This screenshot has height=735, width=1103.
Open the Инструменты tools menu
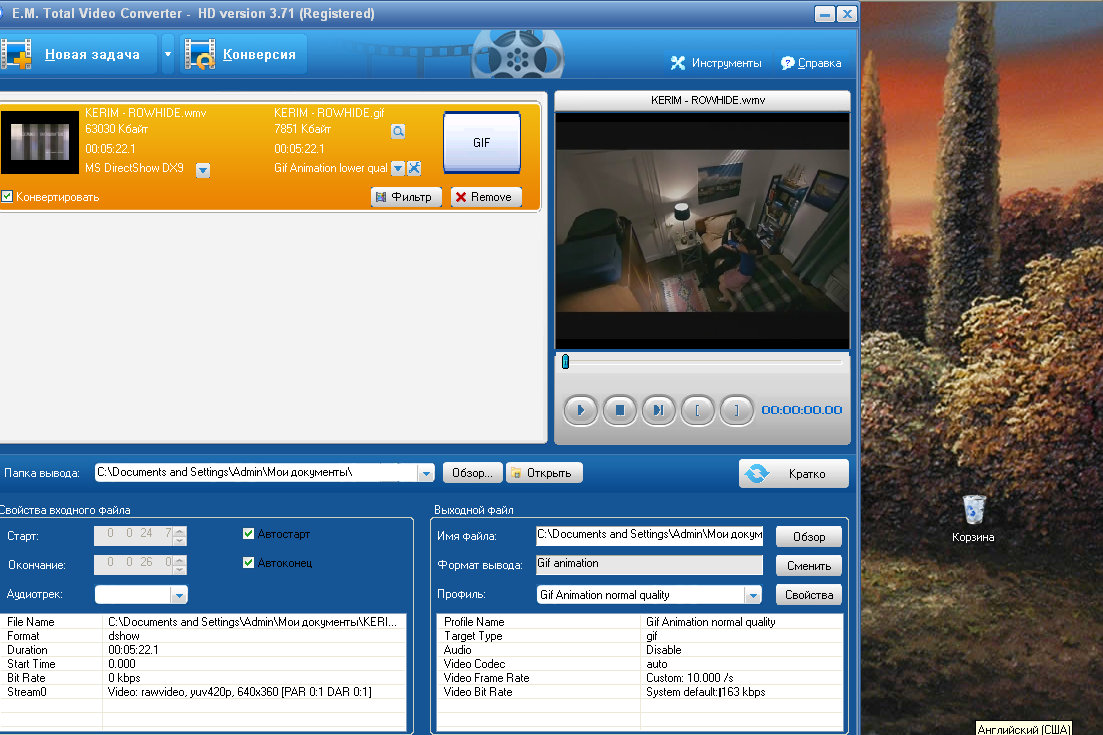pos(716,63)
